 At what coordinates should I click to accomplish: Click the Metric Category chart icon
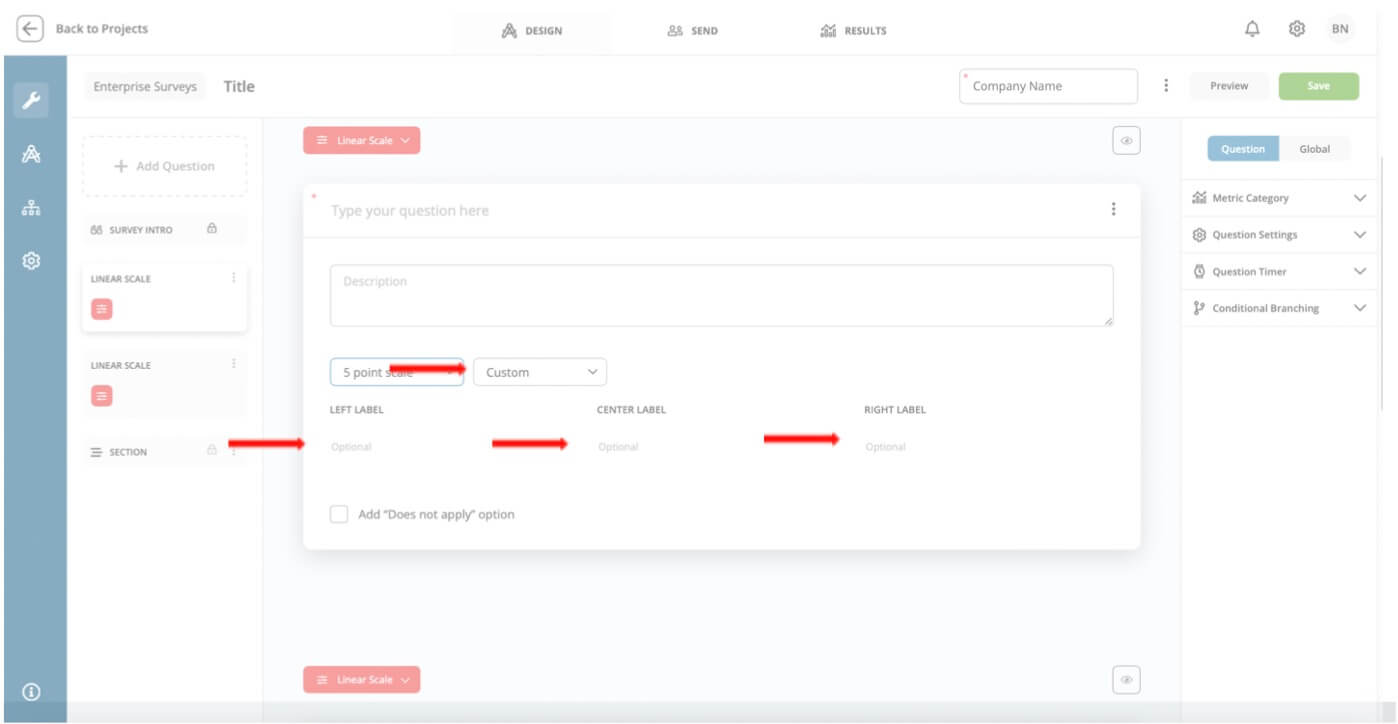[1199, 198]
